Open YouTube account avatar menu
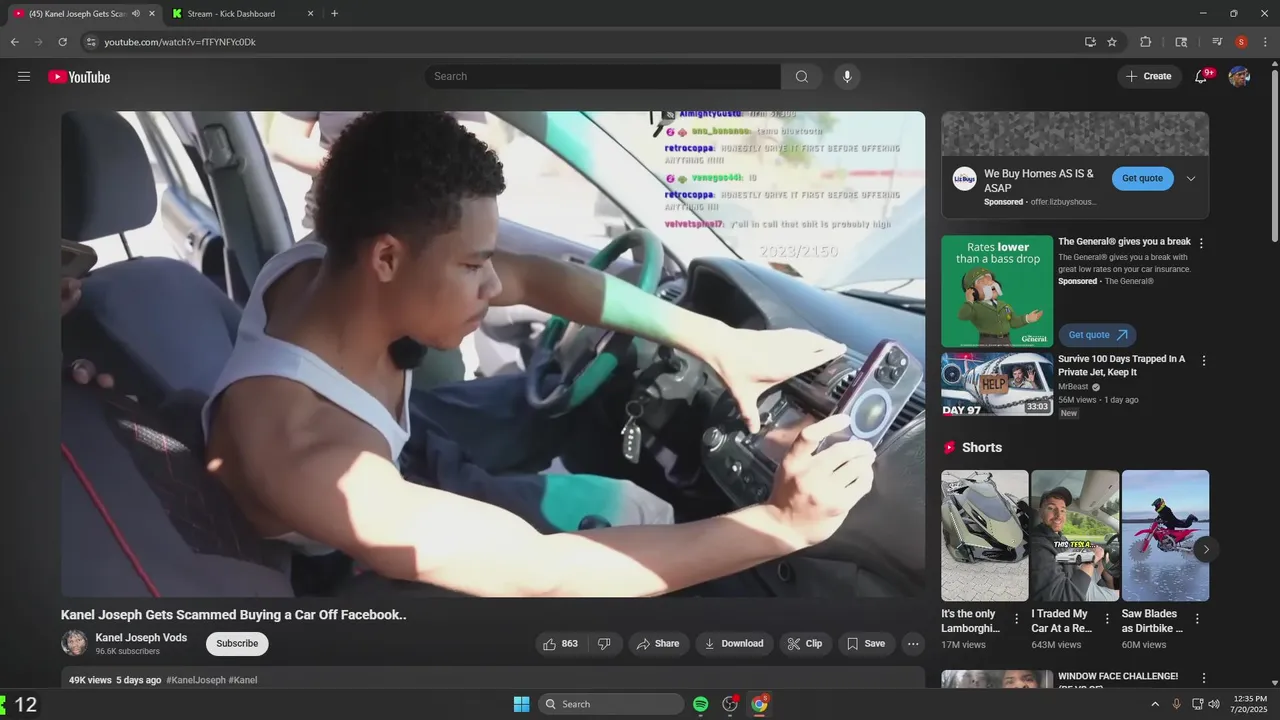This screenshot has width=1280, height=720. tap(1239, 77)
